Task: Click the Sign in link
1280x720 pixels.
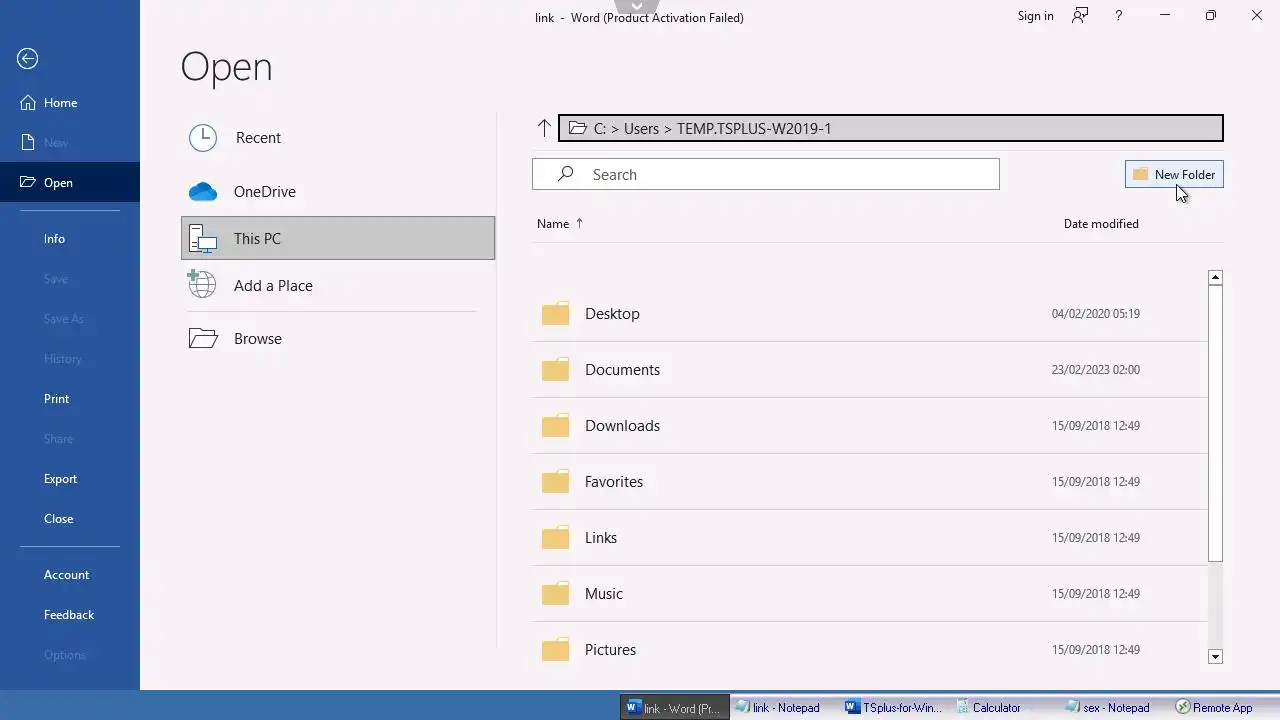Action: coord(1035,16)
